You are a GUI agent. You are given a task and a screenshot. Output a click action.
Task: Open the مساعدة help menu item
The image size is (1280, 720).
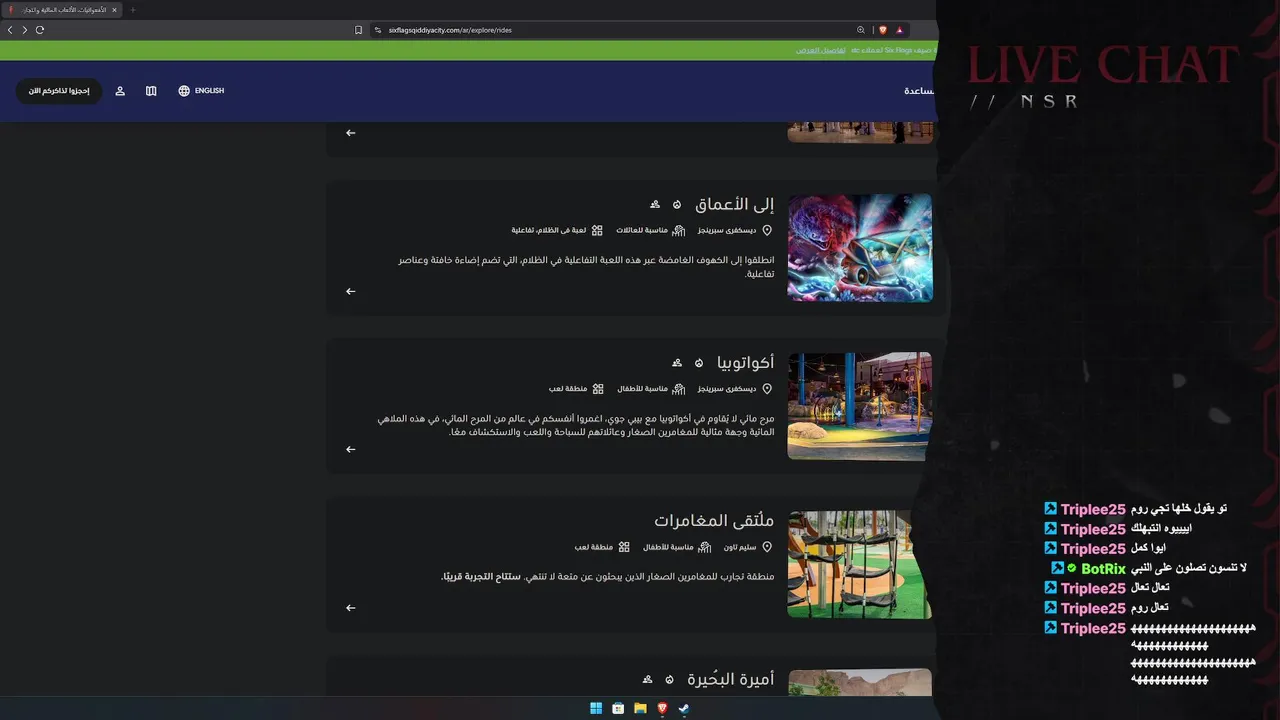[x=919, y=91]
